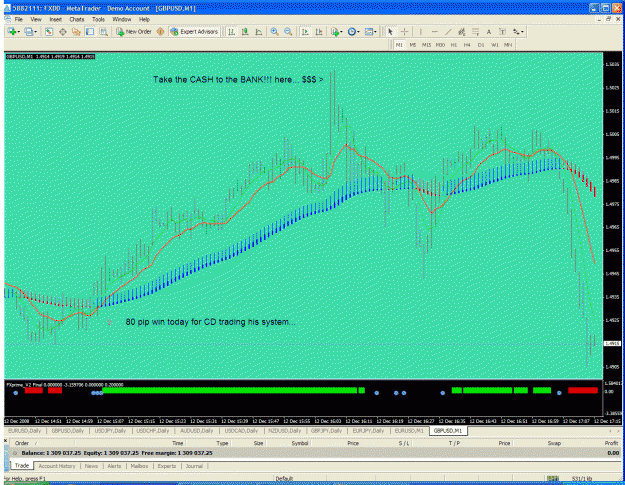Viewport: 625px width, 485px height.
Task: Open the Charts menu
Action: point(77,19)
